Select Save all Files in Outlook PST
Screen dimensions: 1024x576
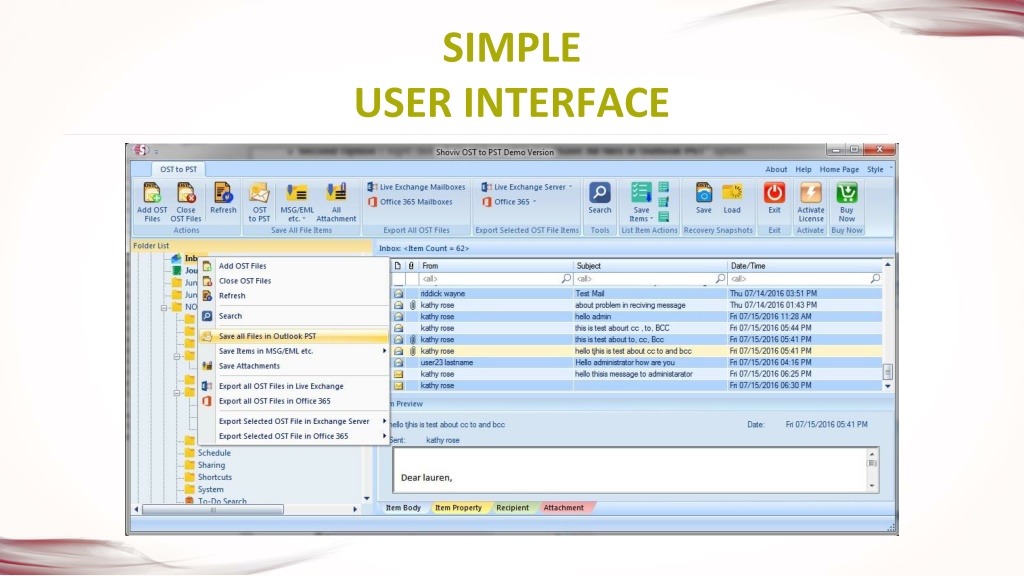point(294,336)
